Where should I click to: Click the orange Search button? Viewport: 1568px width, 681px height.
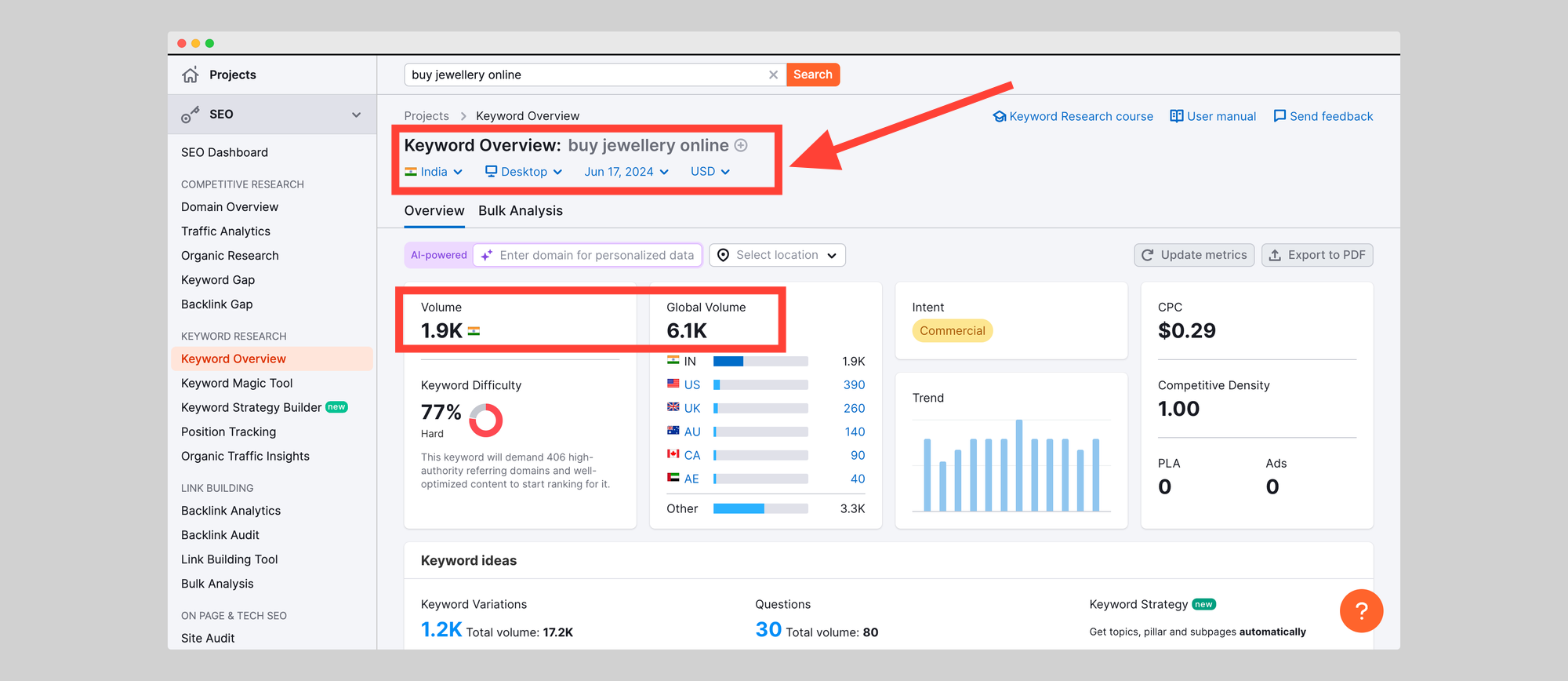point(812,75)
